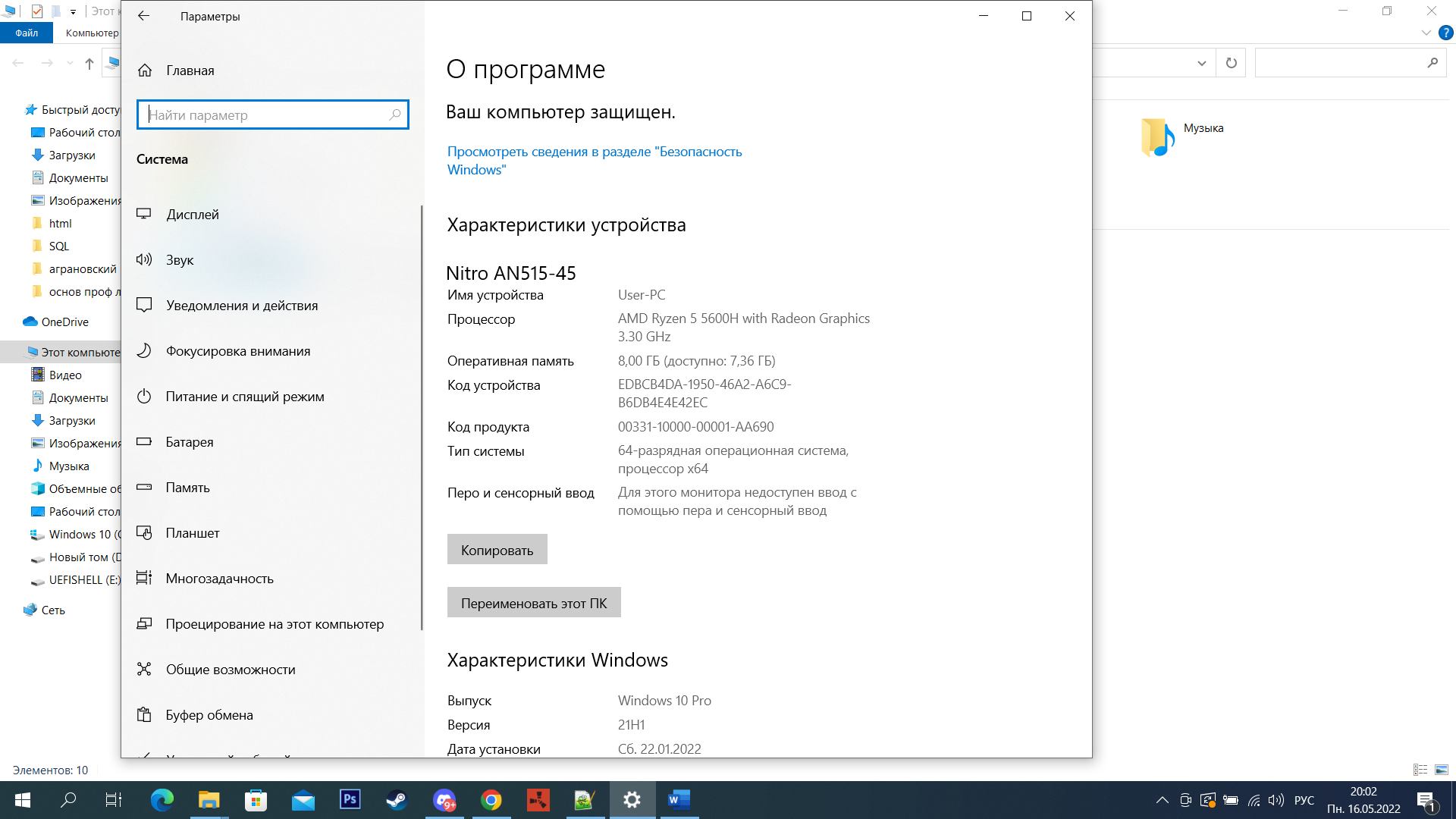Click the 00331-10000-00001-AA690 product code
Viewport: 1456px width, 819px height.
point(695,427)
